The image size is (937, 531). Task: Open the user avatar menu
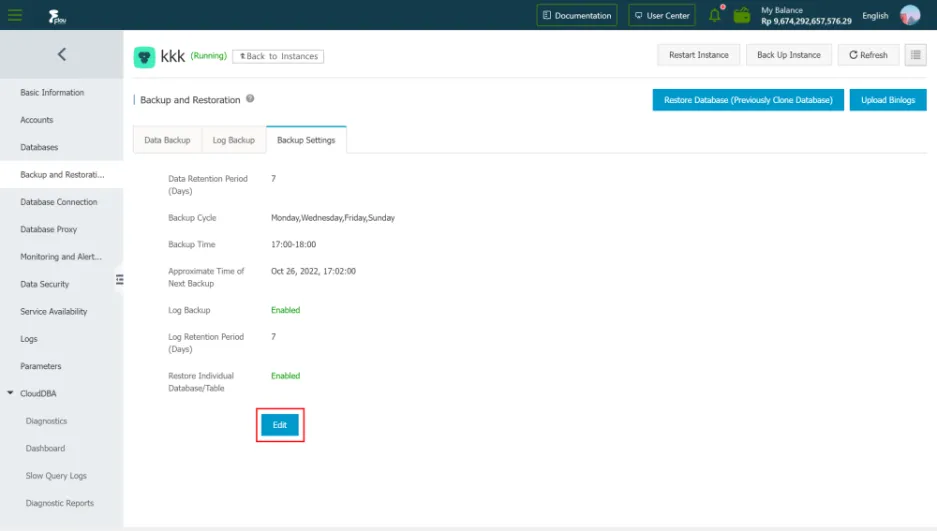tap(910, 15)
